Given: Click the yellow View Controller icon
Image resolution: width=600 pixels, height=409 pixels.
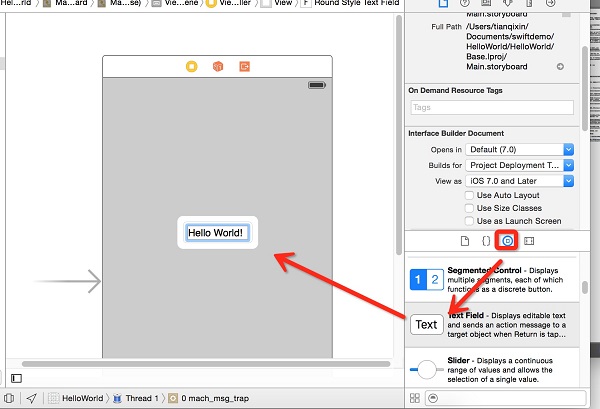Looking at the screenshot, I should 191,67.
